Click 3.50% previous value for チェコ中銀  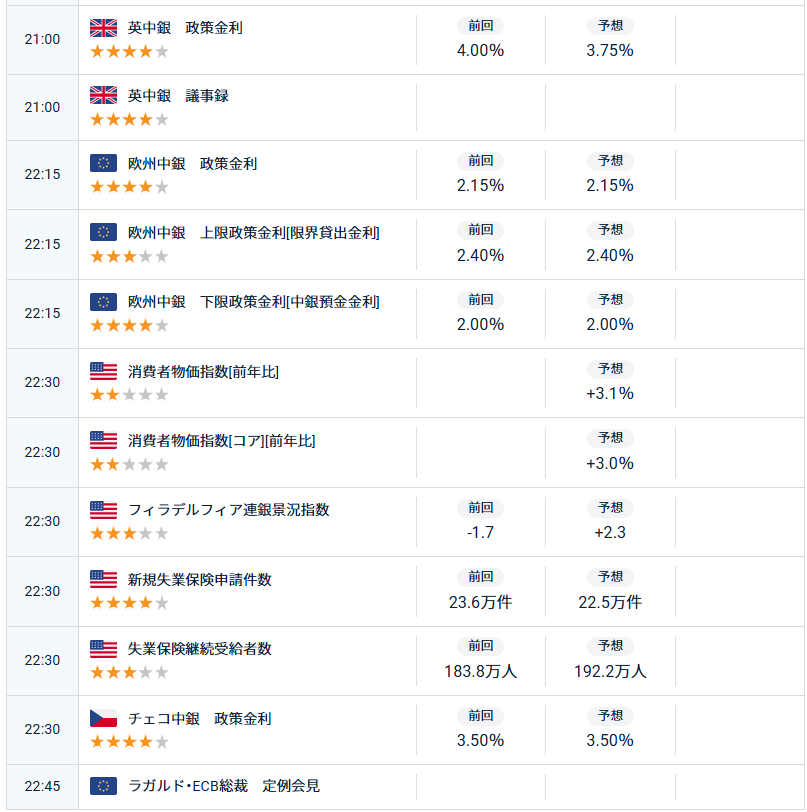click(480, 741)
